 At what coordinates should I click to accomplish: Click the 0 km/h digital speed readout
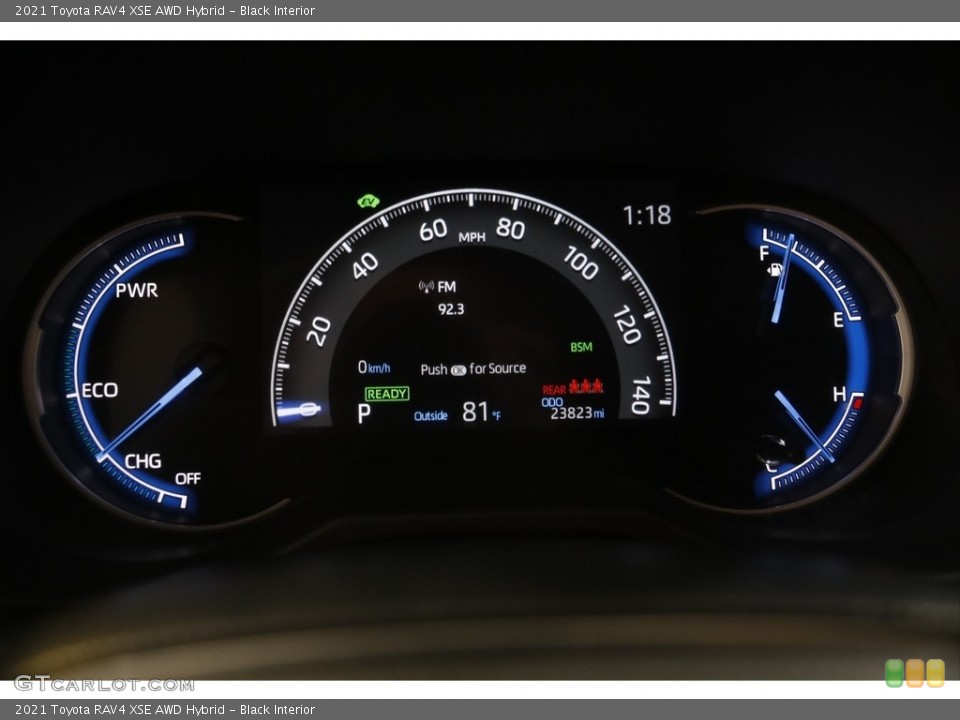click(373, 367)
